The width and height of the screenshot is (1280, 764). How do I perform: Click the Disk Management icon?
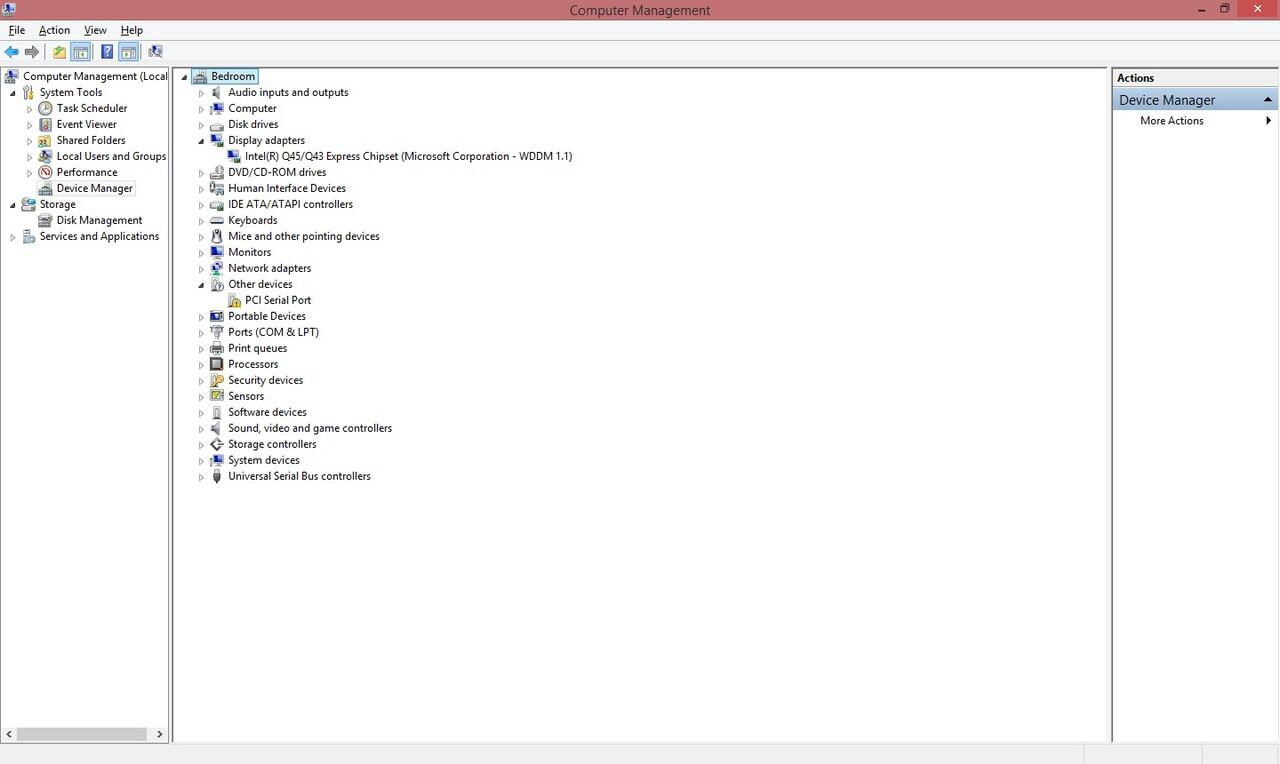tap(45, 220)
